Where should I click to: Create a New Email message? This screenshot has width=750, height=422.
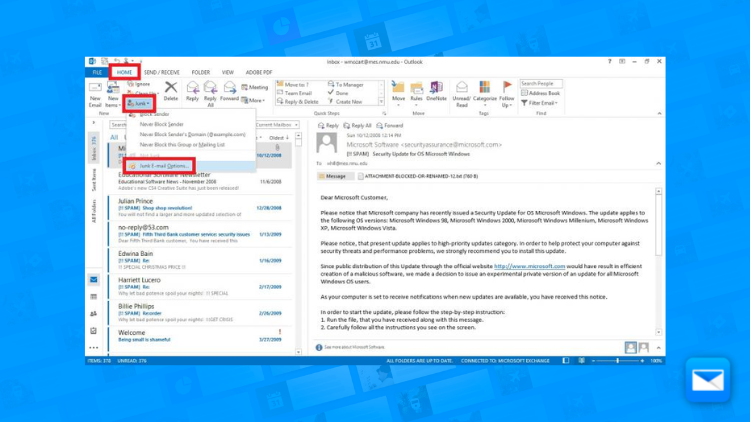95,94
